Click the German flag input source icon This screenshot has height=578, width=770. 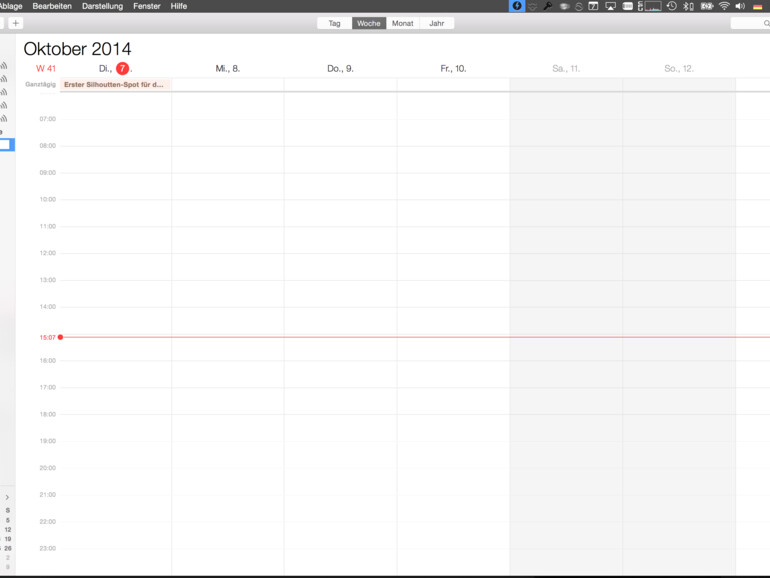[x=757, y=6]
